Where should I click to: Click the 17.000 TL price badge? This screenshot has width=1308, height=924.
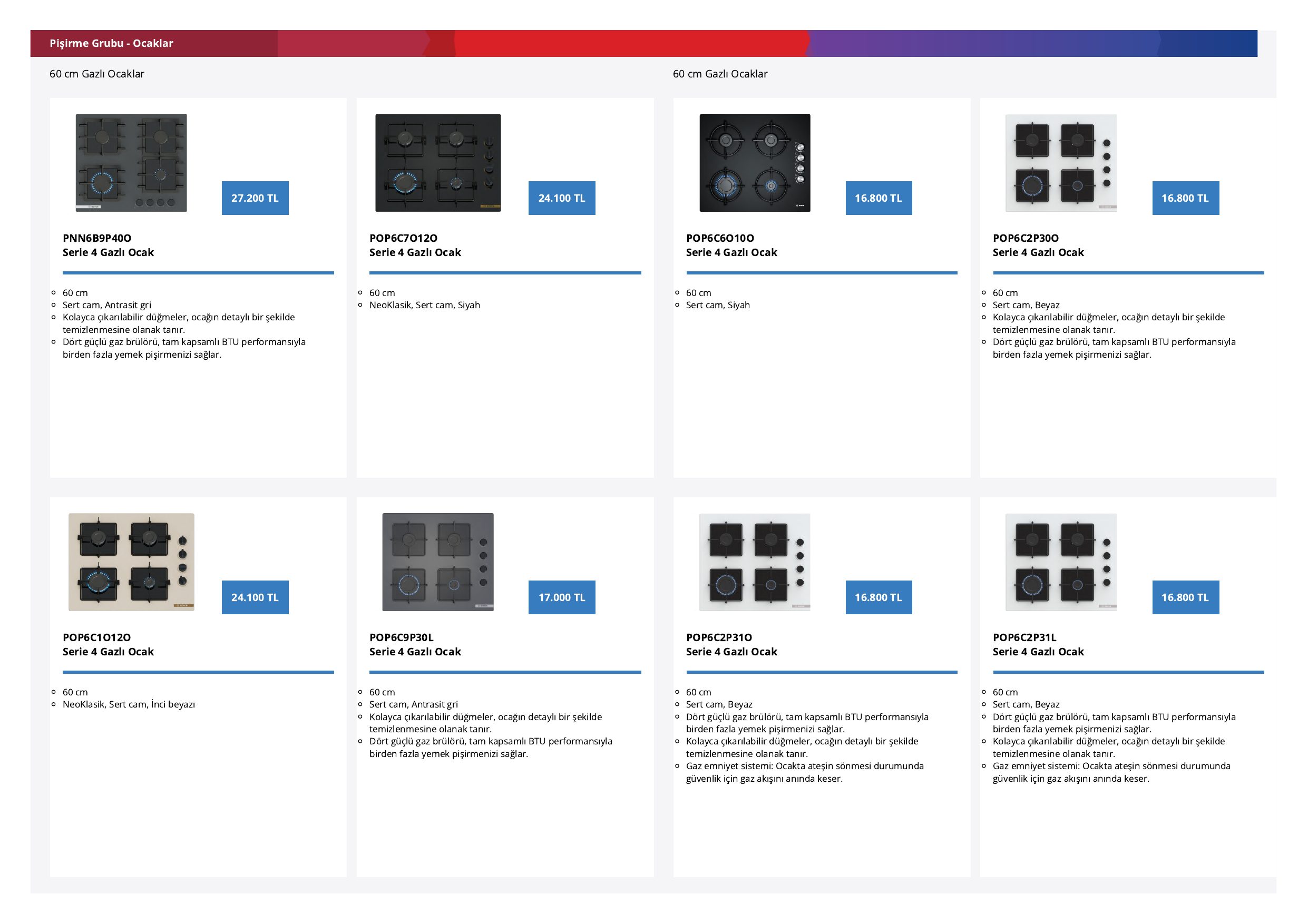coord(562,597)
